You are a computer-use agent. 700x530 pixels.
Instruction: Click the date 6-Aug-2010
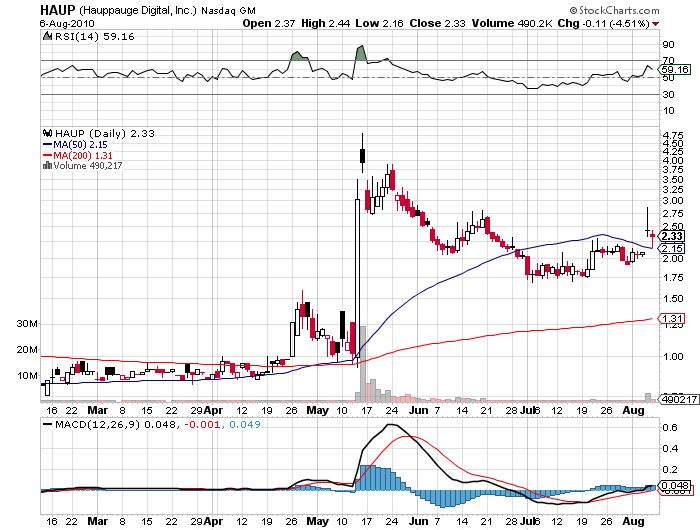point(67,23)
